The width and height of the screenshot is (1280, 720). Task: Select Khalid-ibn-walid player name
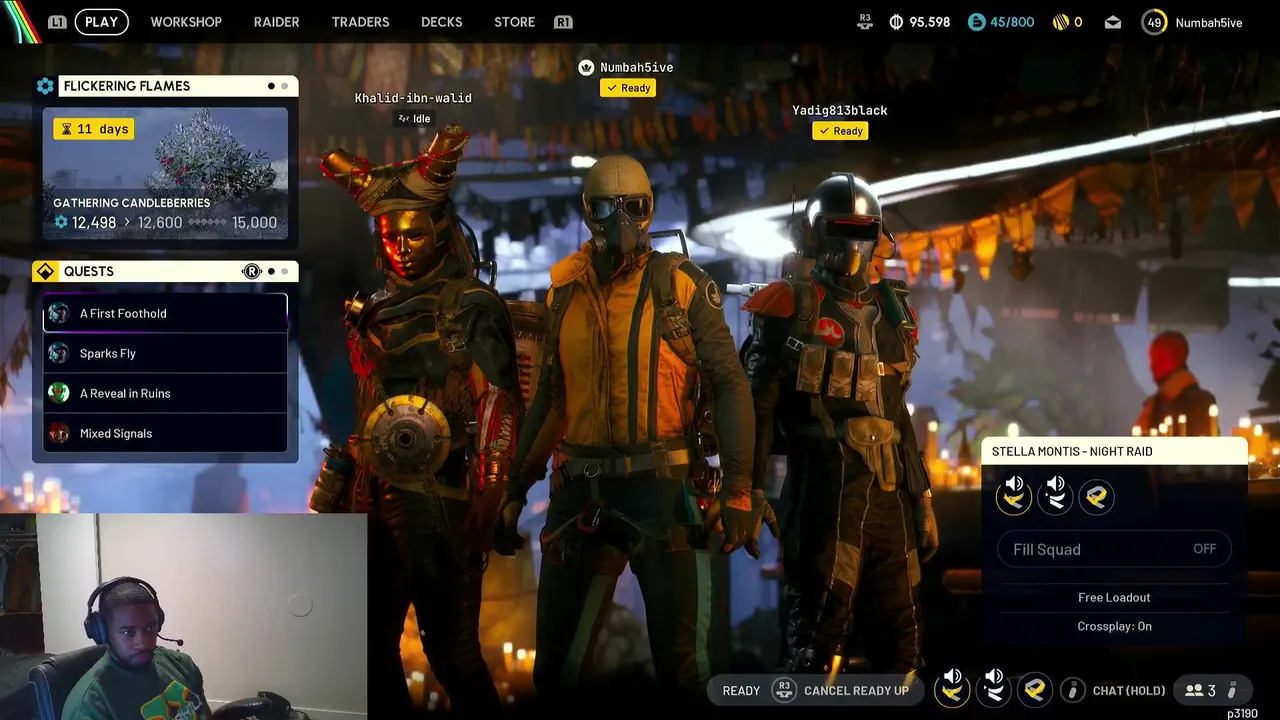[413, 98]
